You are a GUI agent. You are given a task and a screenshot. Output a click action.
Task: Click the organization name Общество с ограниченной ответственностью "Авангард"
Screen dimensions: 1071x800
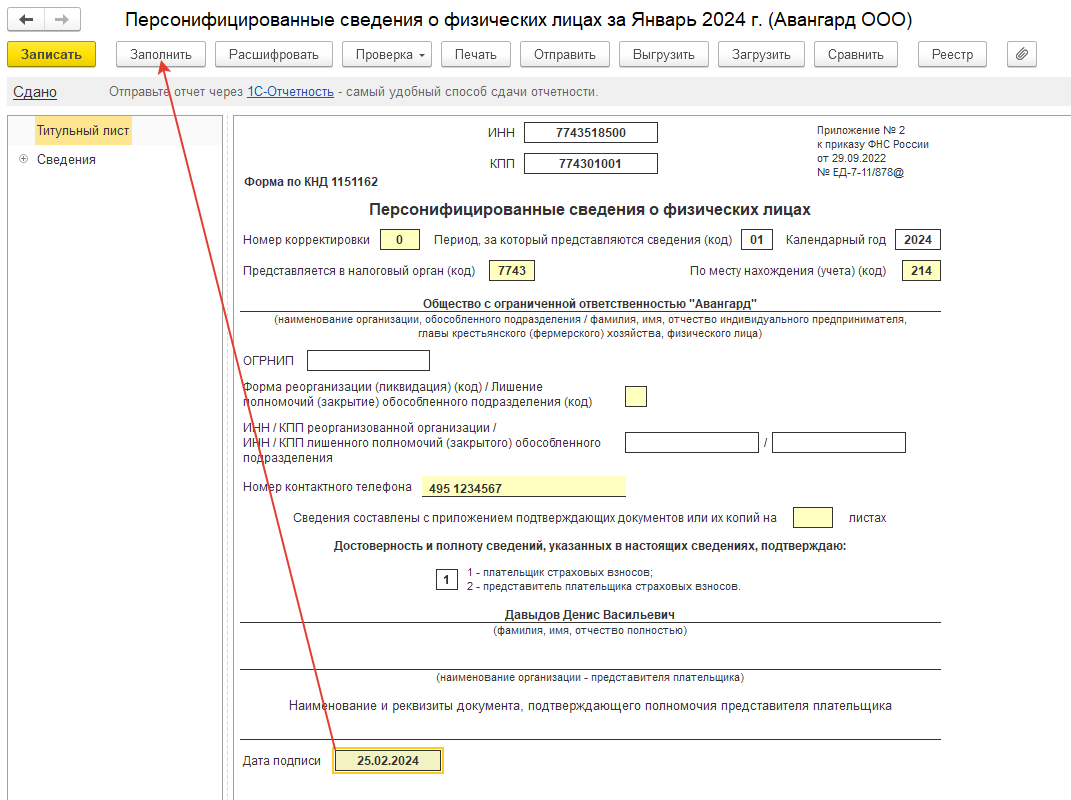click(x=590, y=303)
